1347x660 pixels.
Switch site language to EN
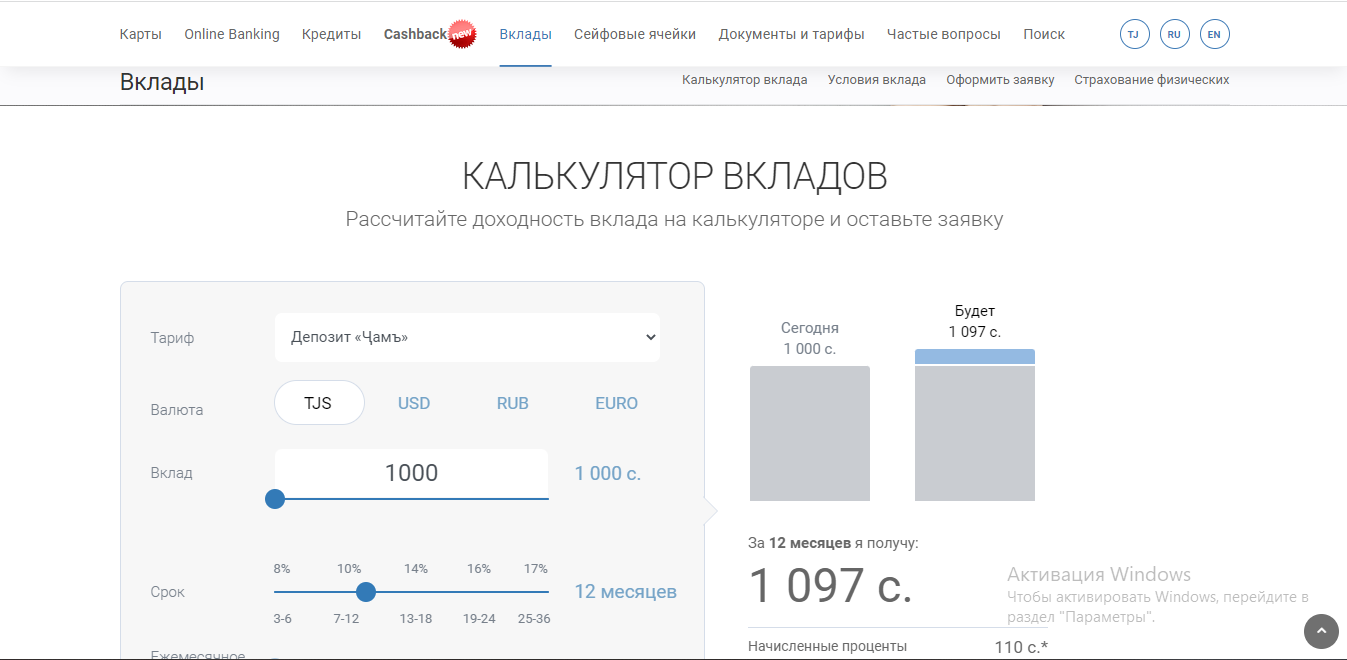point(1214,34)
